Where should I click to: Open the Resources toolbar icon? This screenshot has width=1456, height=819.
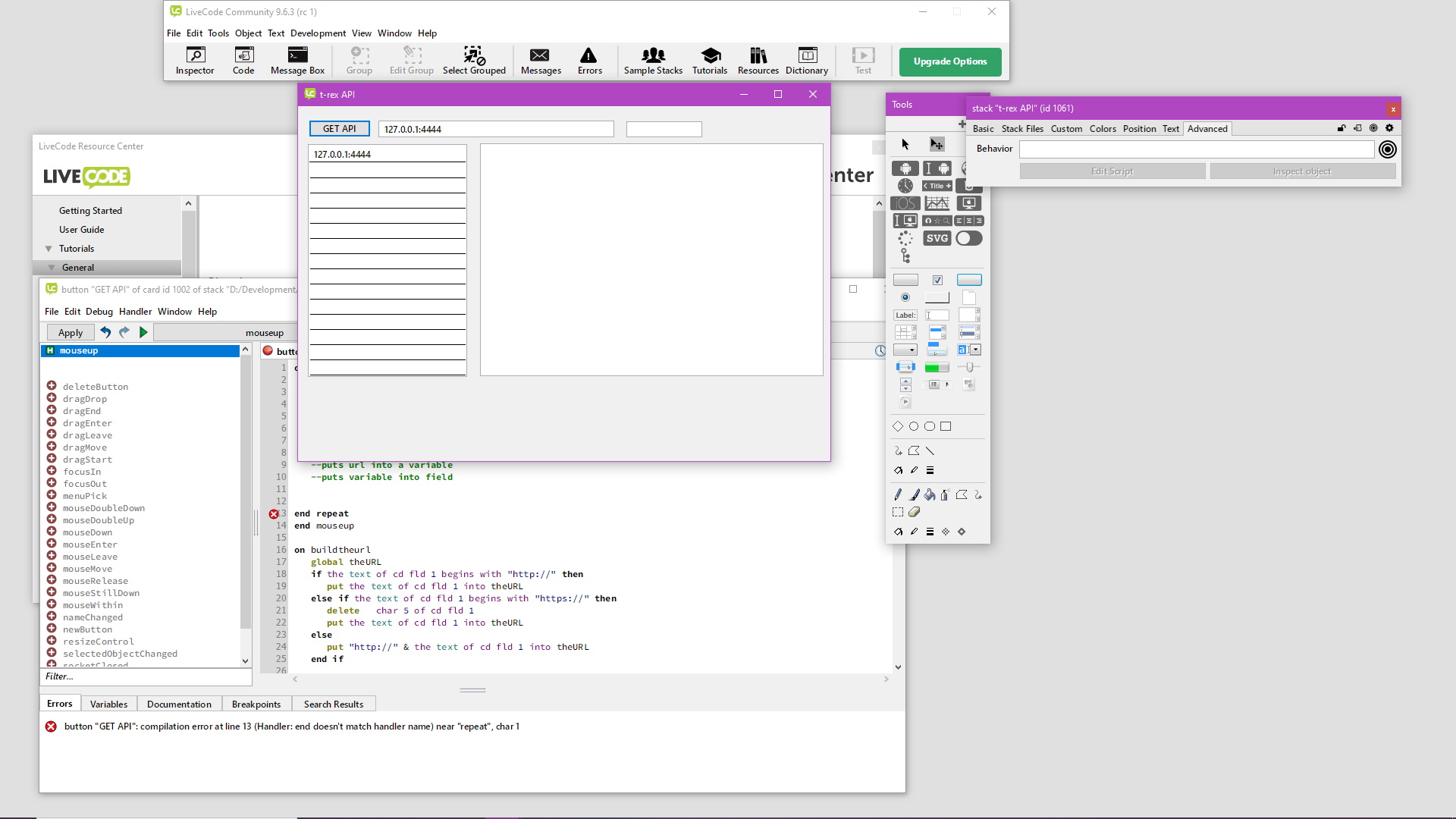pyautogui.click(x=758, y=61)
